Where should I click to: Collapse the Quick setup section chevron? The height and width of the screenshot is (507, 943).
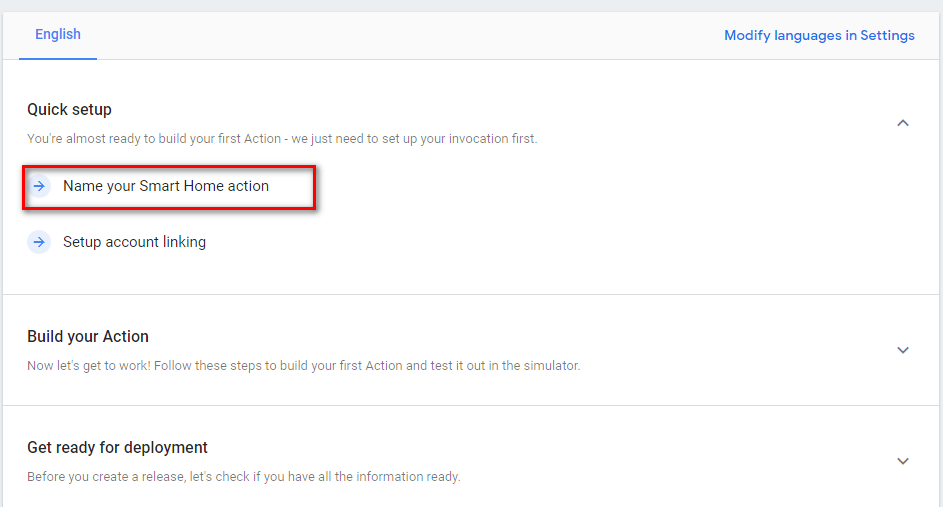coord(902,123)
